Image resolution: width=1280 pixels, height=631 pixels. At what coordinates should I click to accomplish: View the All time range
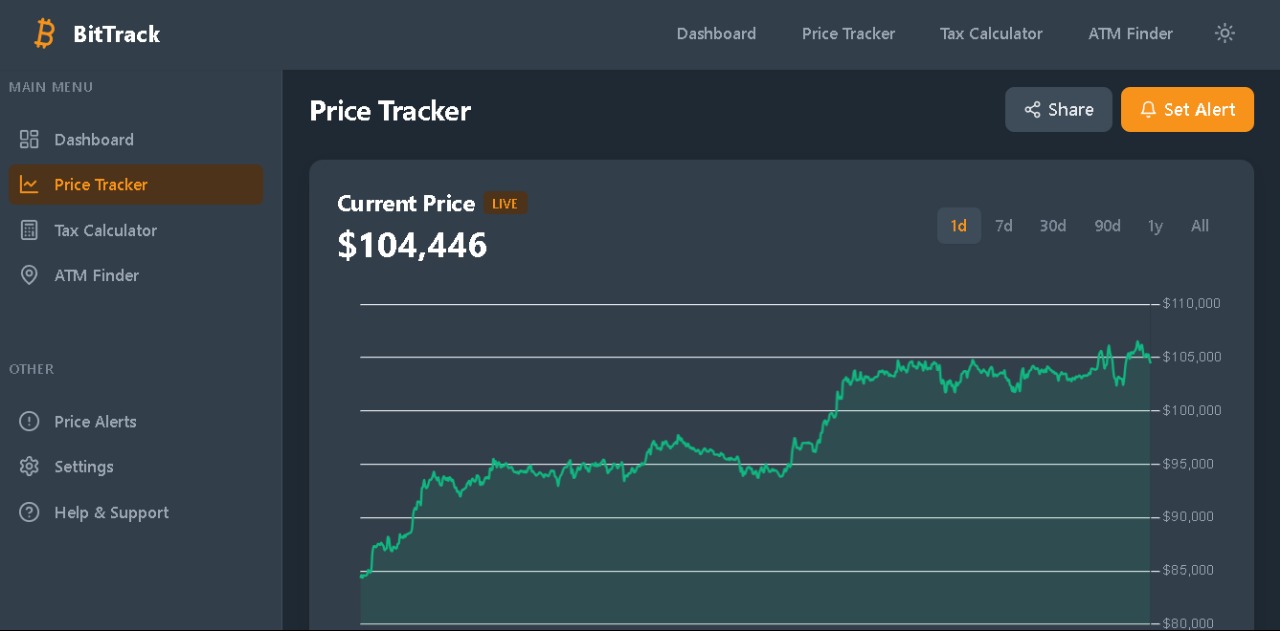coord(1200,225)
